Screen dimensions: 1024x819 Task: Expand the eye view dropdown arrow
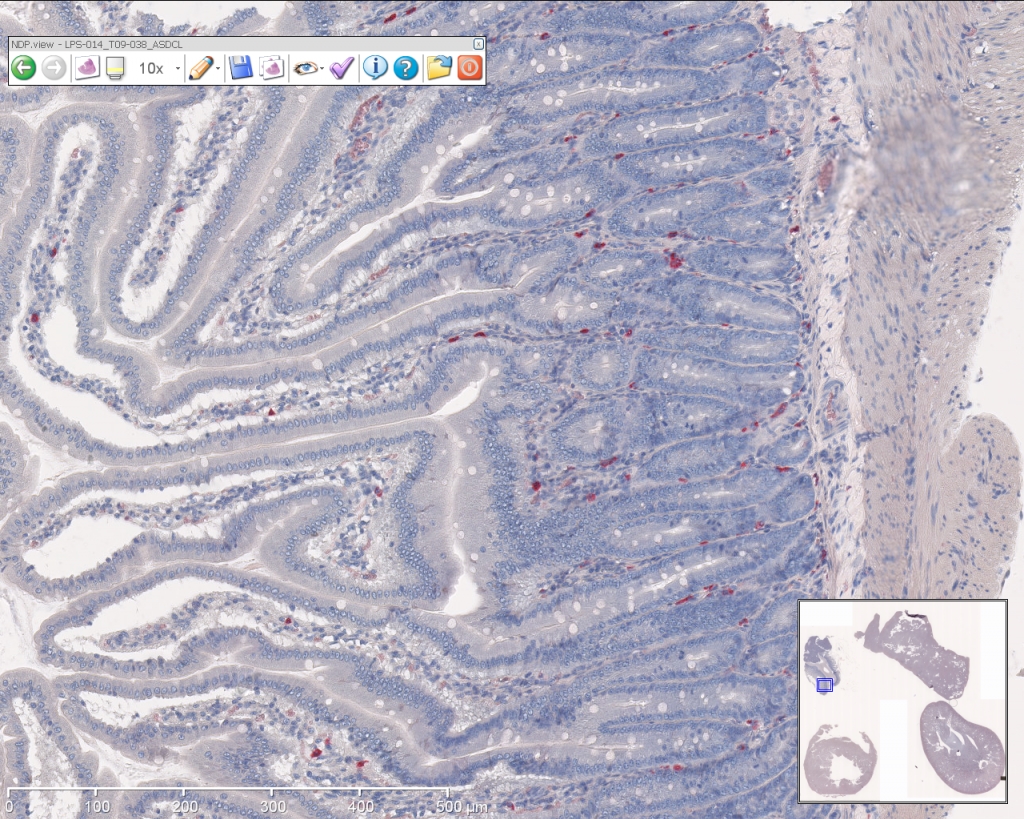point(322,69)
